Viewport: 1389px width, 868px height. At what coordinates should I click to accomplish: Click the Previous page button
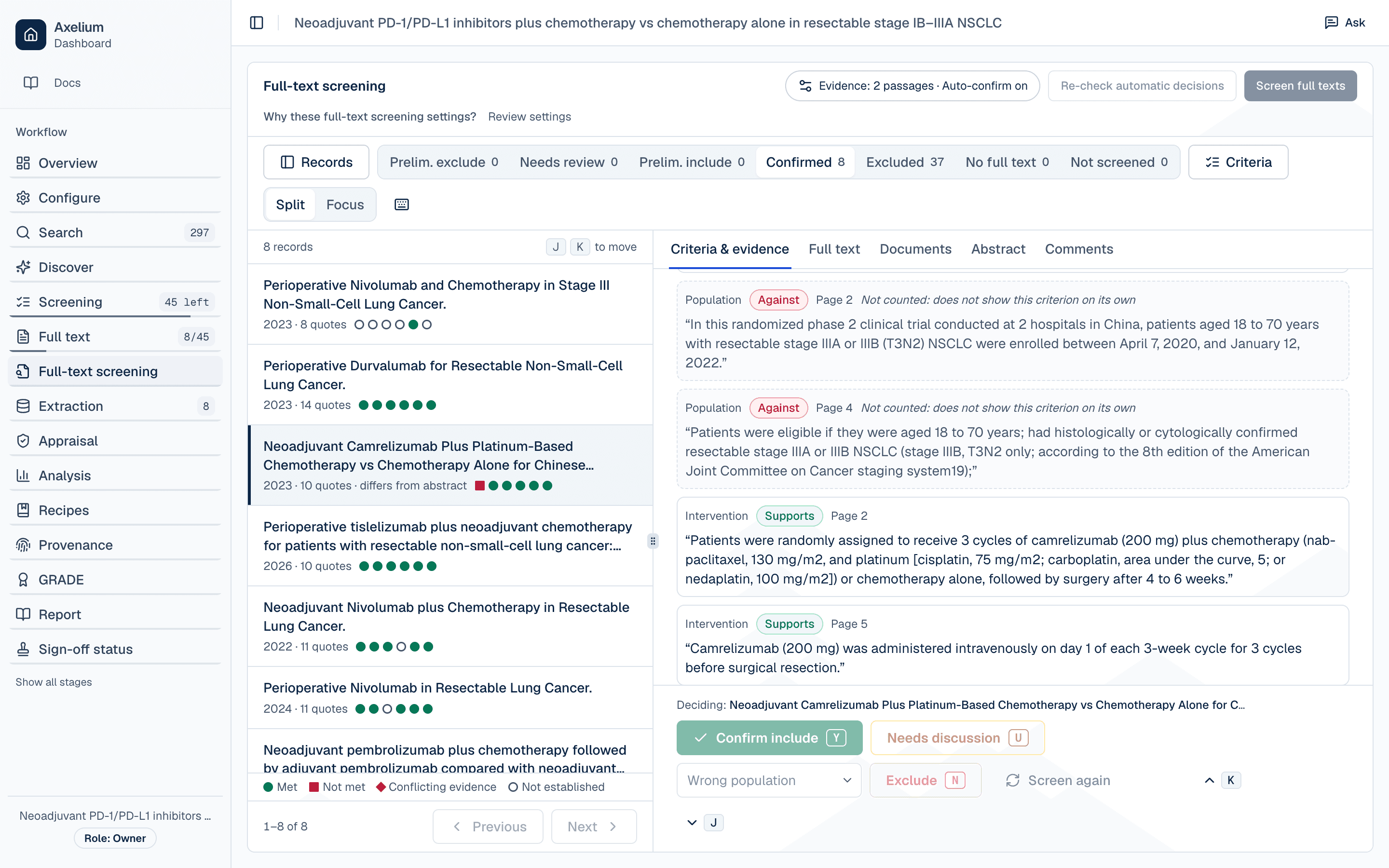[x=488, y=826]
